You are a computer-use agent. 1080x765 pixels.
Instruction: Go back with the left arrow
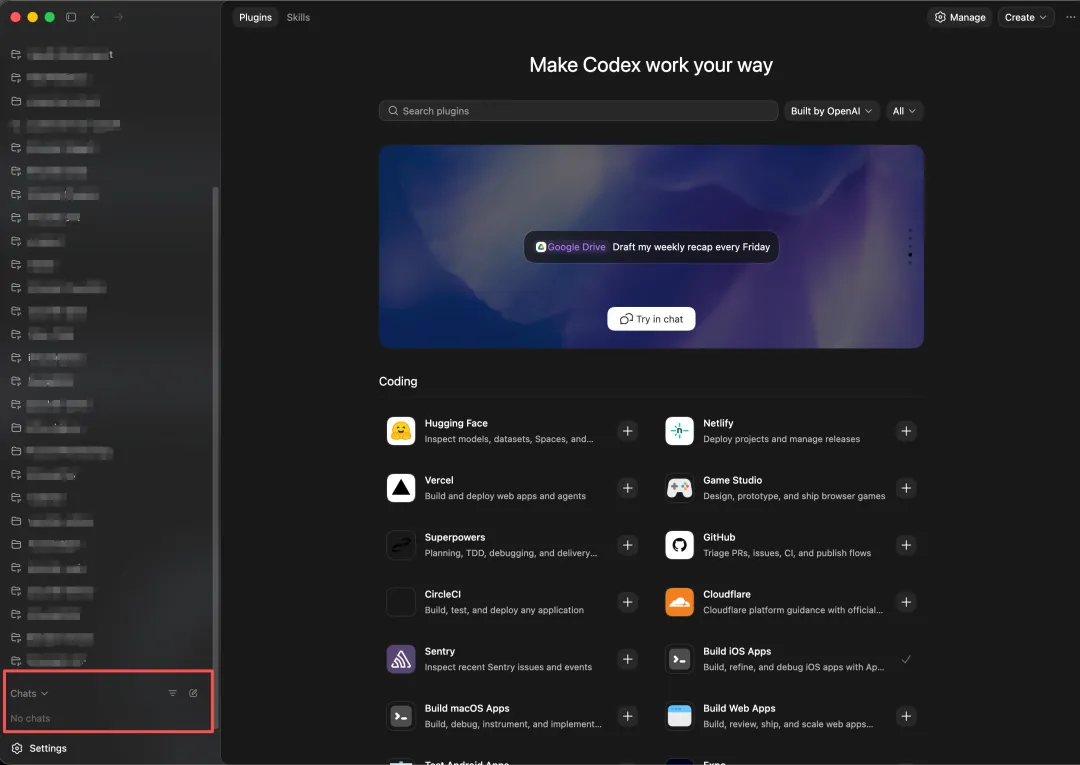tap(95, 17)
